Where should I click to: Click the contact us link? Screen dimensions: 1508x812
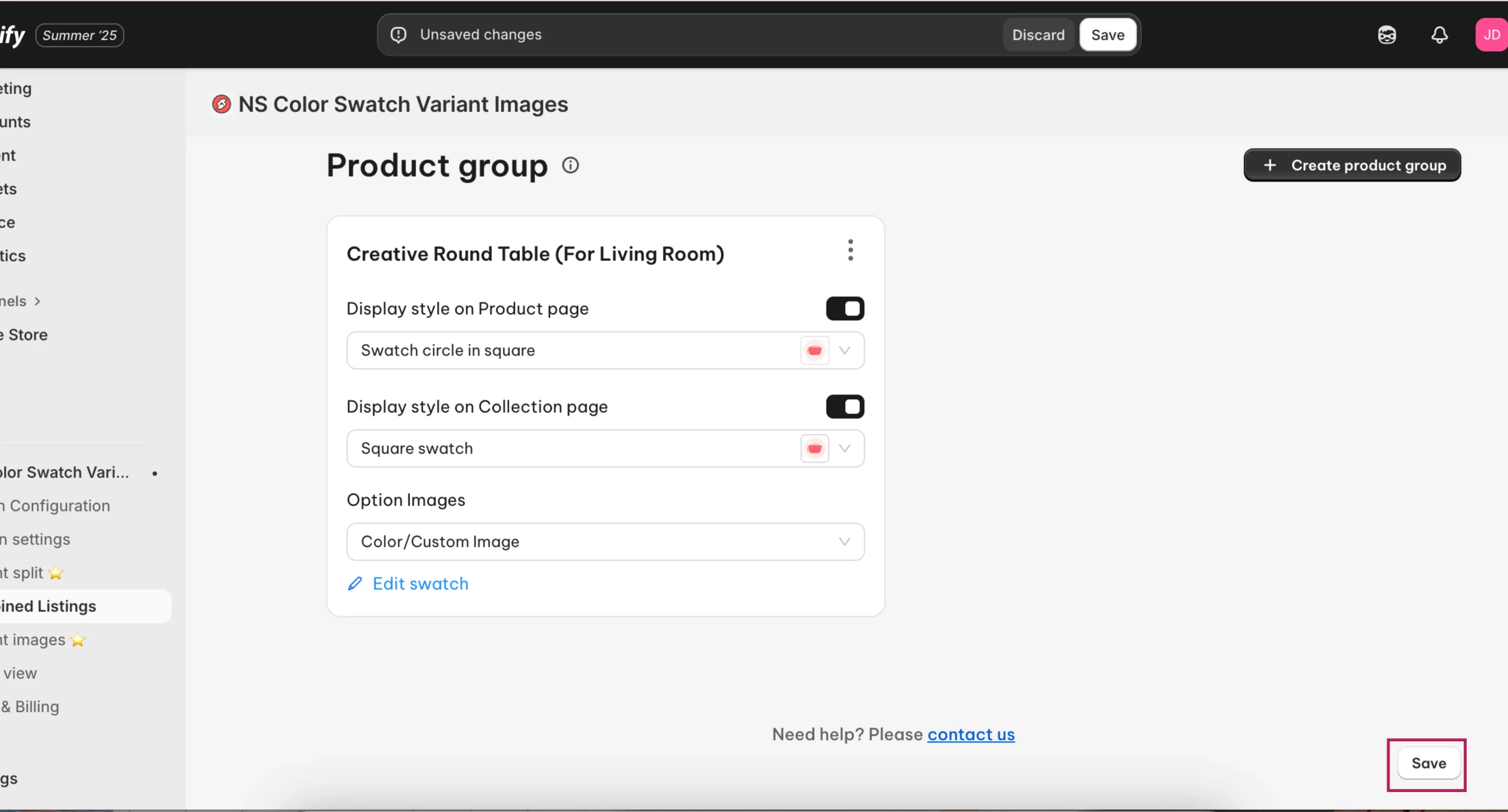click(971, 734)
